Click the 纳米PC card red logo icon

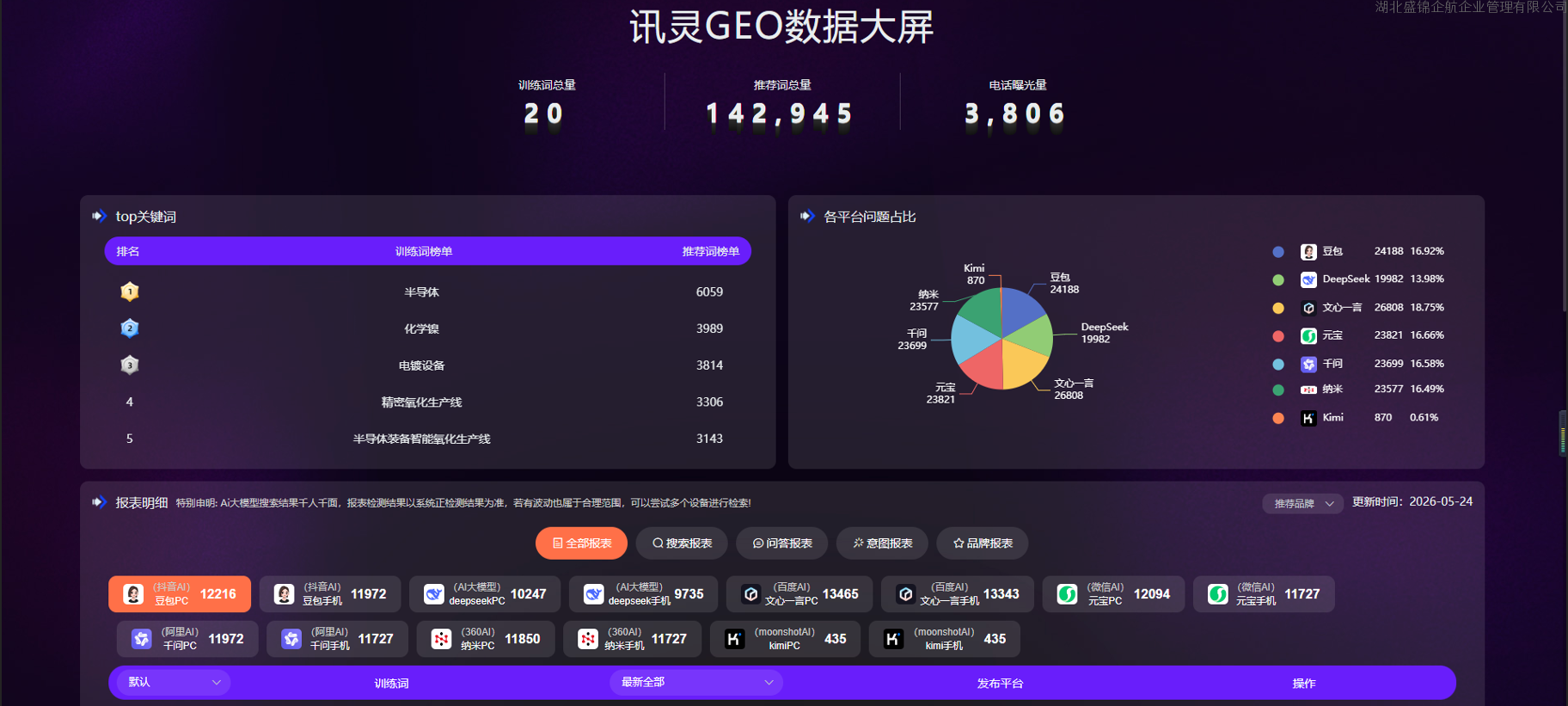[441, 639]
